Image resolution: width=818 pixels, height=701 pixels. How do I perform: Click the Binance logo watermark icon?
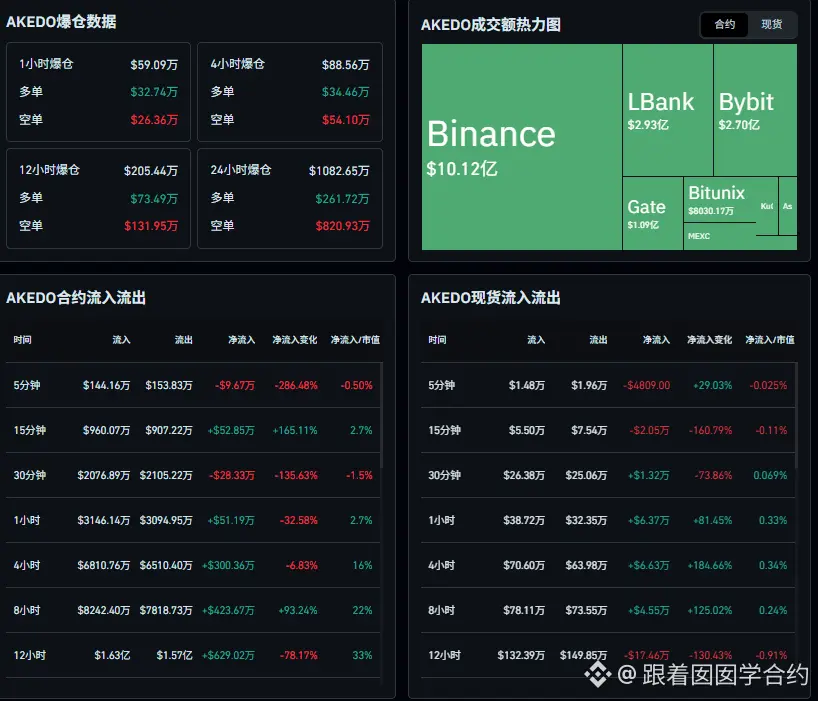coord(597,674)
